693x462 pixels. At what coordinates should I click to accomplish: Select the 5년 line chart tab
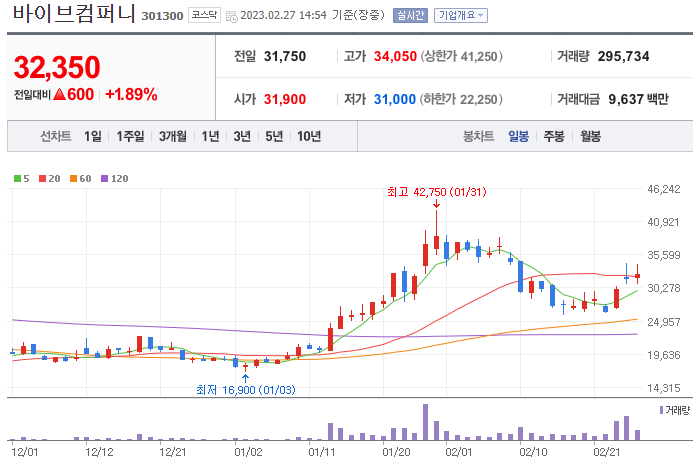tap(274, 136)
